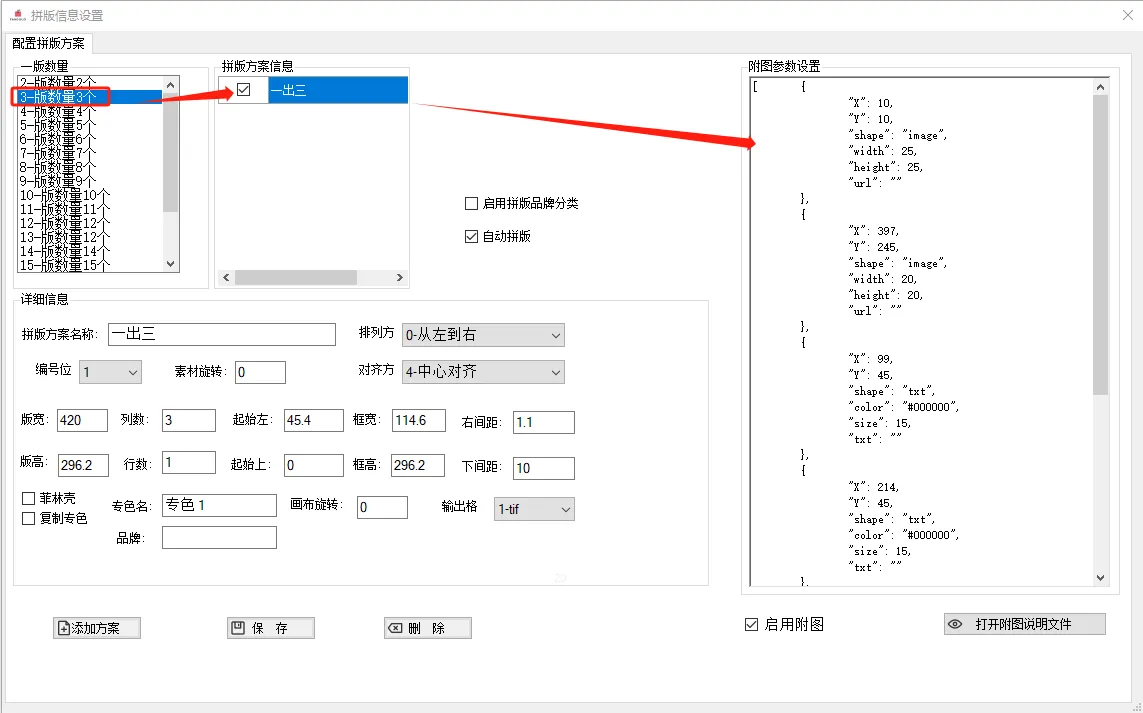Toggle 启用附图 checkbox

752,624
